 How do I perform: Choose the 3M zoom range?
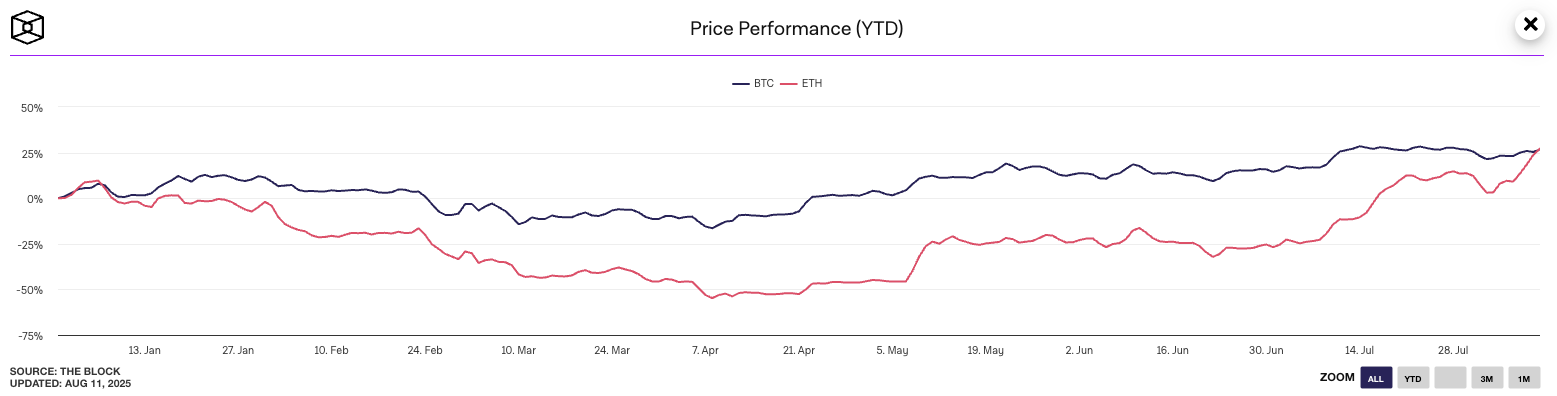coord(1487,378)
